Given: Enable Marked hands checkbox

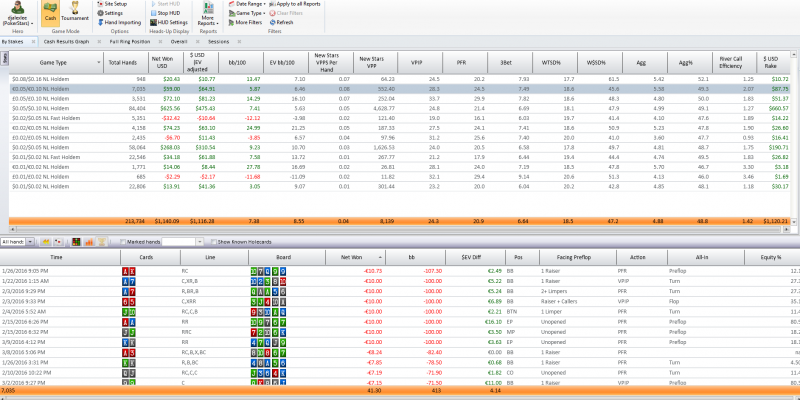Looking at the screenshot, I should 122,242.
